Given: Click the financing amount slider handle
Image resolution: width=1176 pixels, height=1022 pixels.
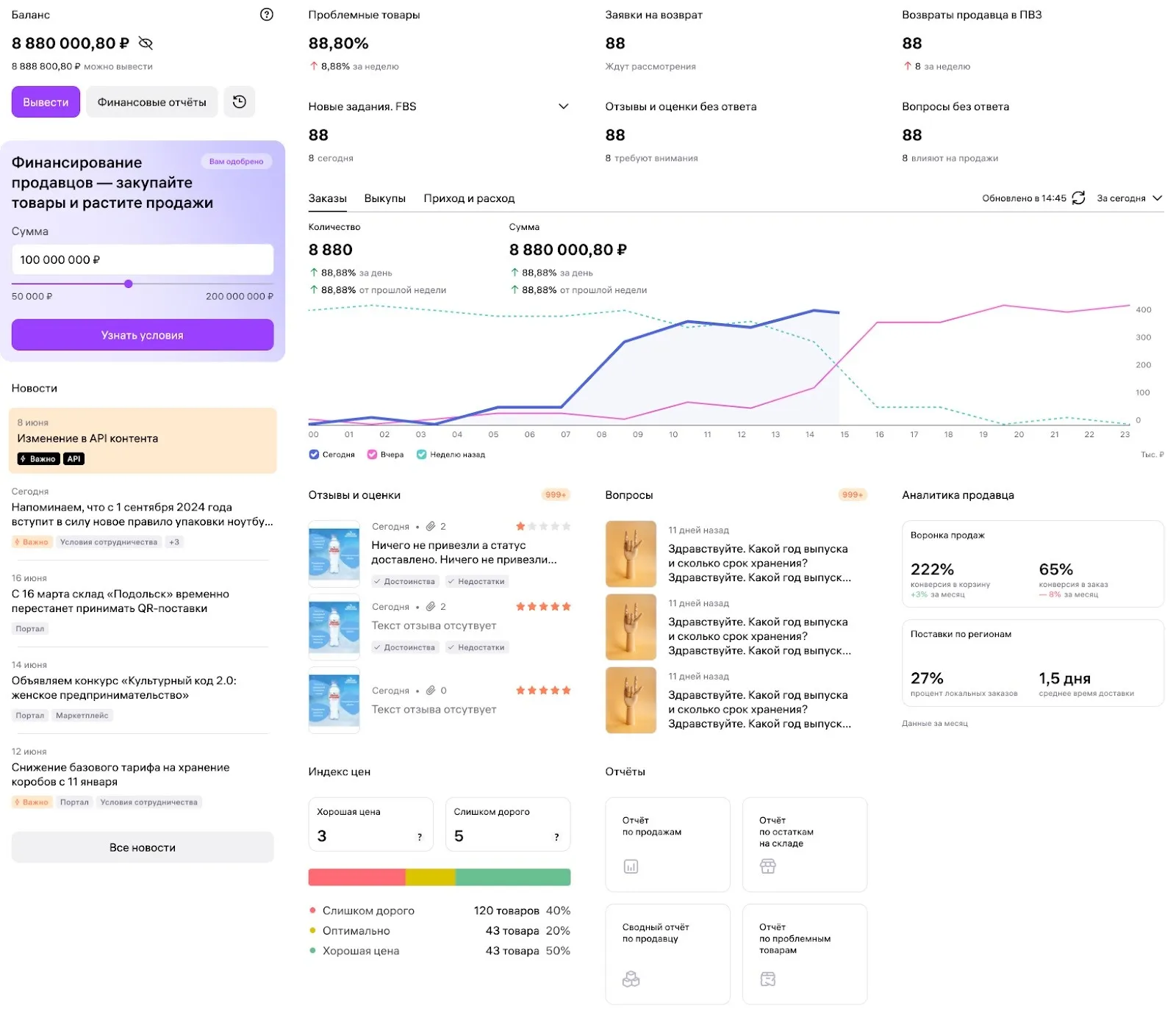Looking at the screenshot, I should pyautogui.click(x=129, y=284).
